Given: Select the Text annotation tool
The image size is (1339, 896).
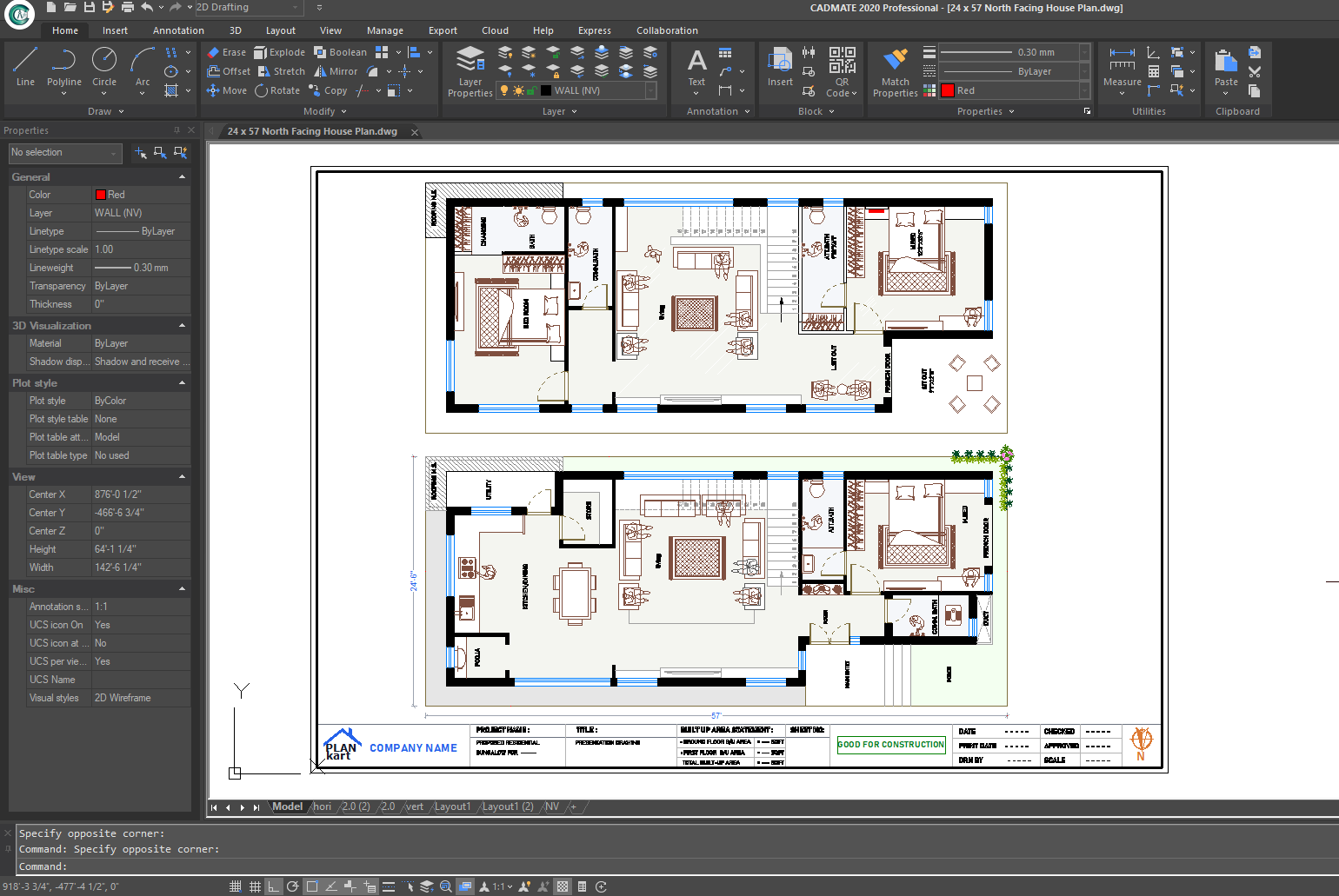Looking at the screenshot, I should [696, 67].
